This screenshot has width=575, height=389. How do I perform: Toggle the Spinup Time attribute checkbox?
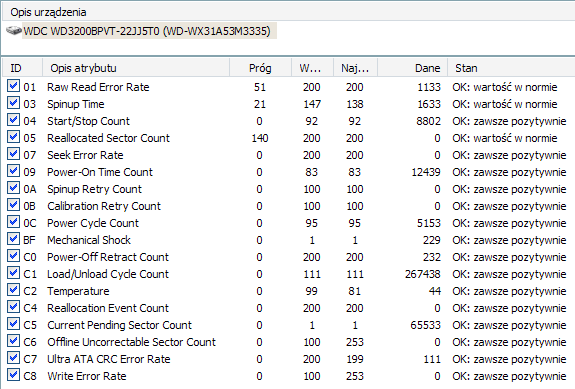(x=13, y=103)
